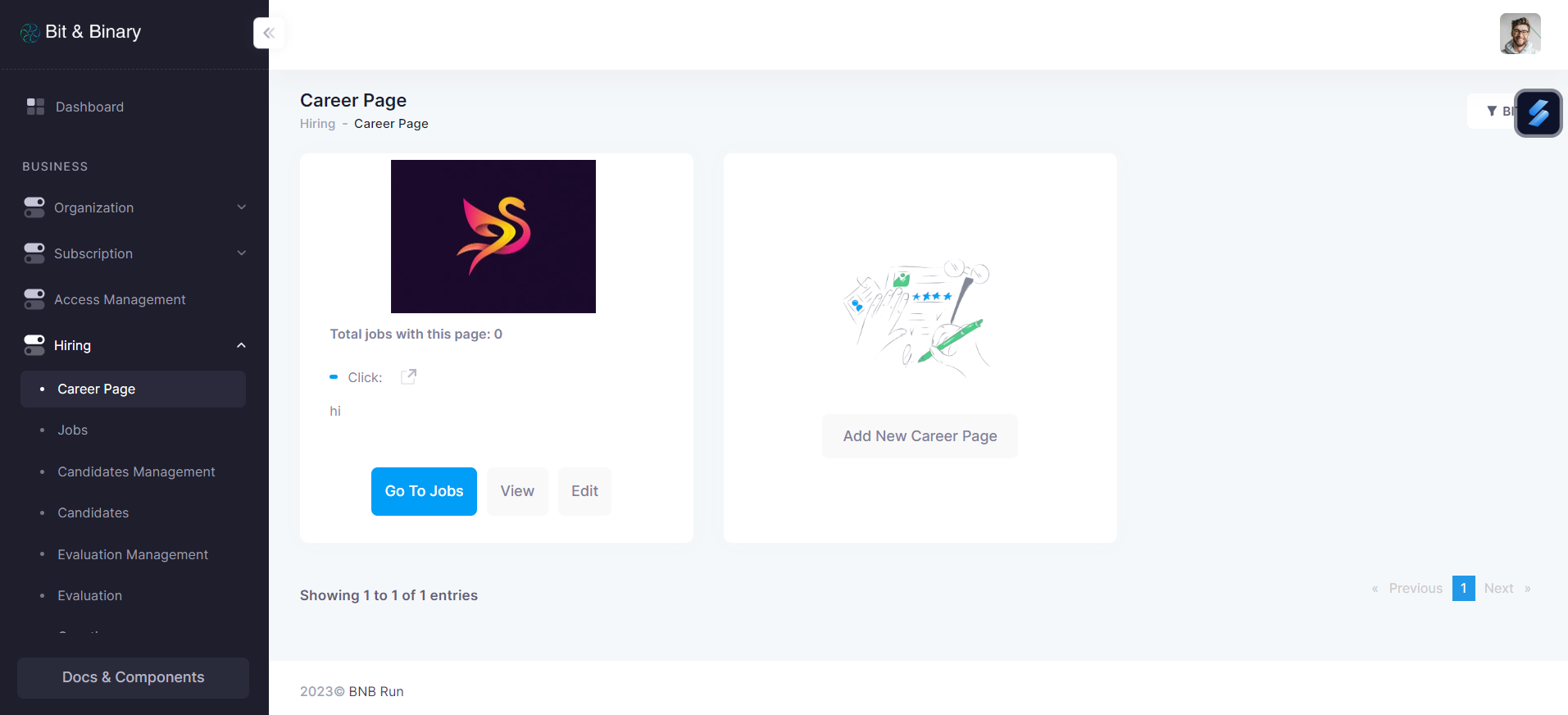Click the Hiring menu toggle icon
This screenshot has height=715, width=1568.
click(34, 345)
